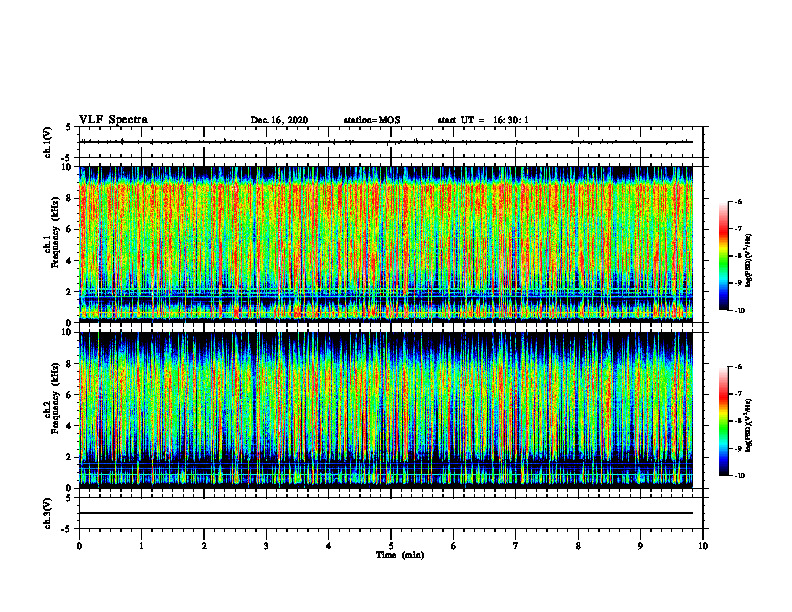792x612 pixels.
Task: Click the ch.1 frequency tick label "2"
Action: pyautogui.click(x=69, y=292)
